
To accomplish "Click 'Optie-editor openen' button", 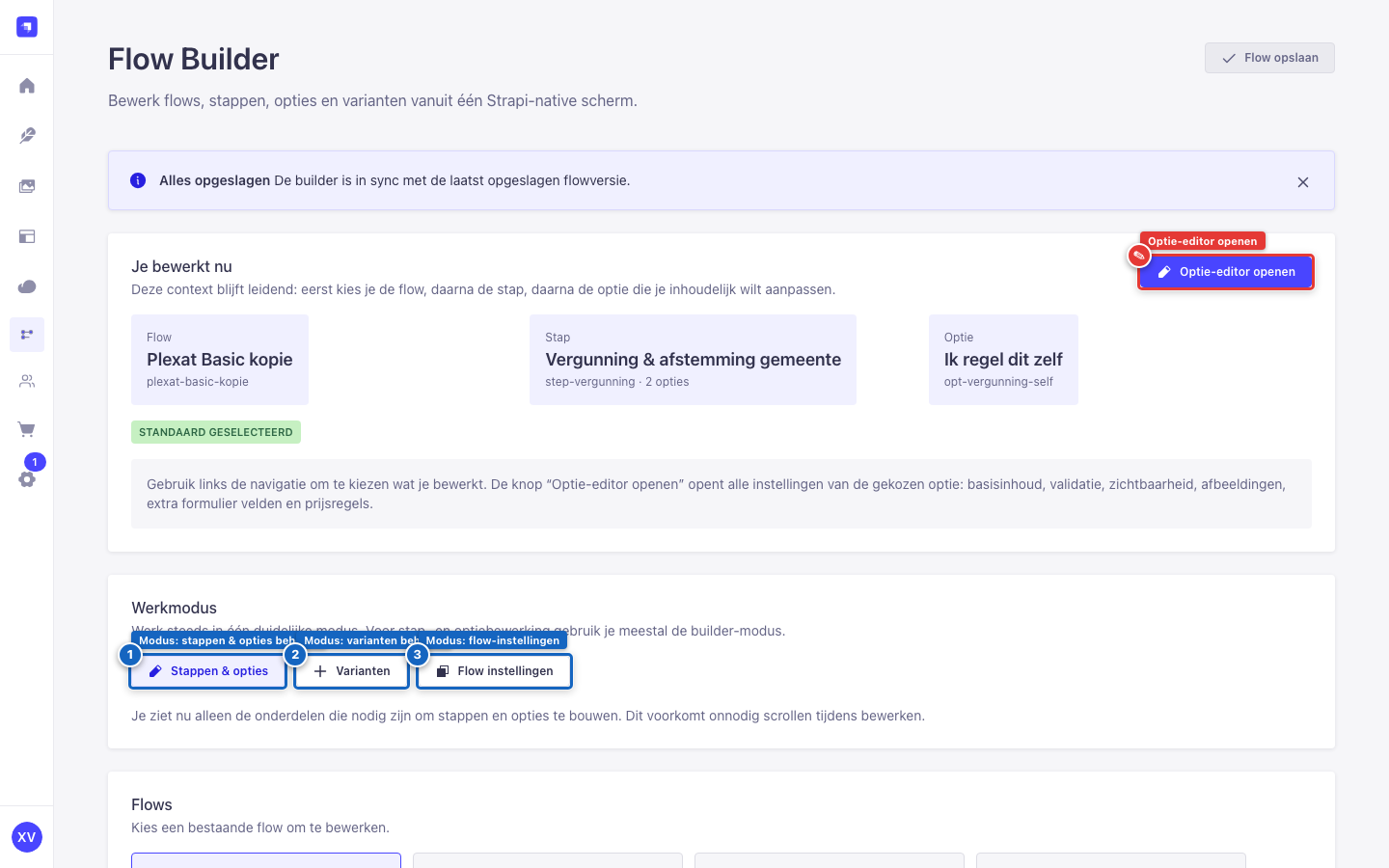I will (1226, 272).
